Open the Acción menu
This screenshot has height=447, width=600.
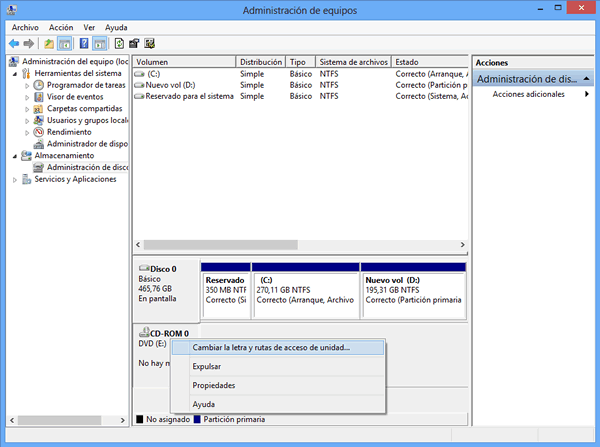(61, 28)
